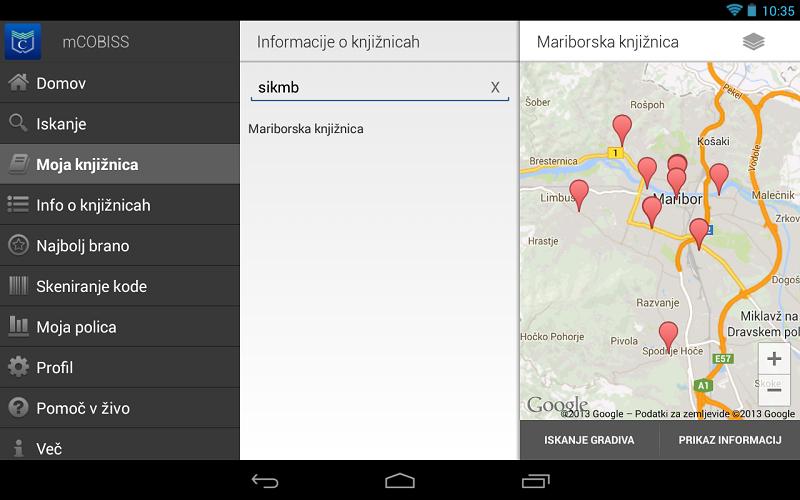Open the map layers icon
Image resolution: width=800 pixels, height=500 pixels.
(x=754, y=42)
